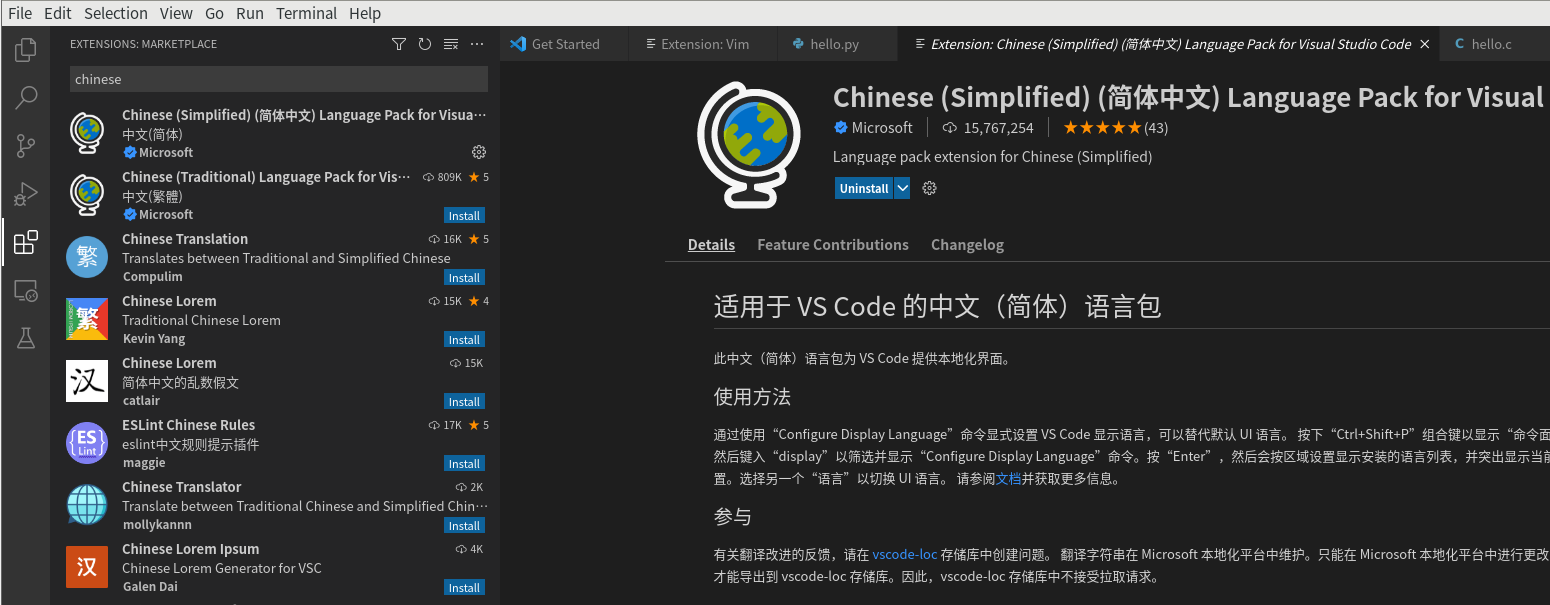Screen dimensions: 1550x605
Task: Filter extensions with the funnel icon
Action: (x=399, y=44)
